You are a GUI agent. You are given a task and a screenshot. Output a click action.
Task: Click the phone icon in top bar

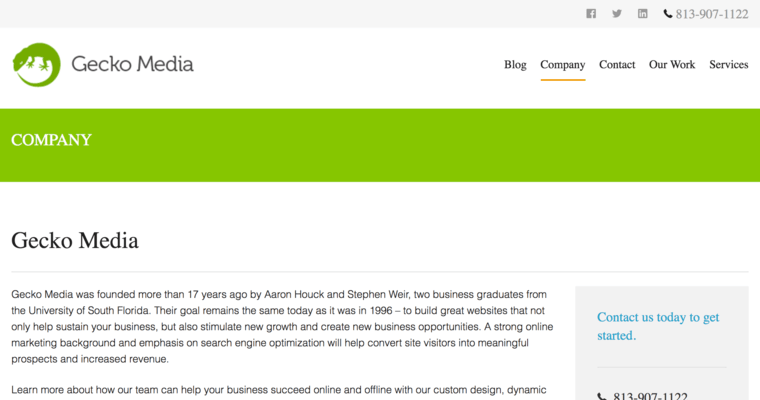668,14
